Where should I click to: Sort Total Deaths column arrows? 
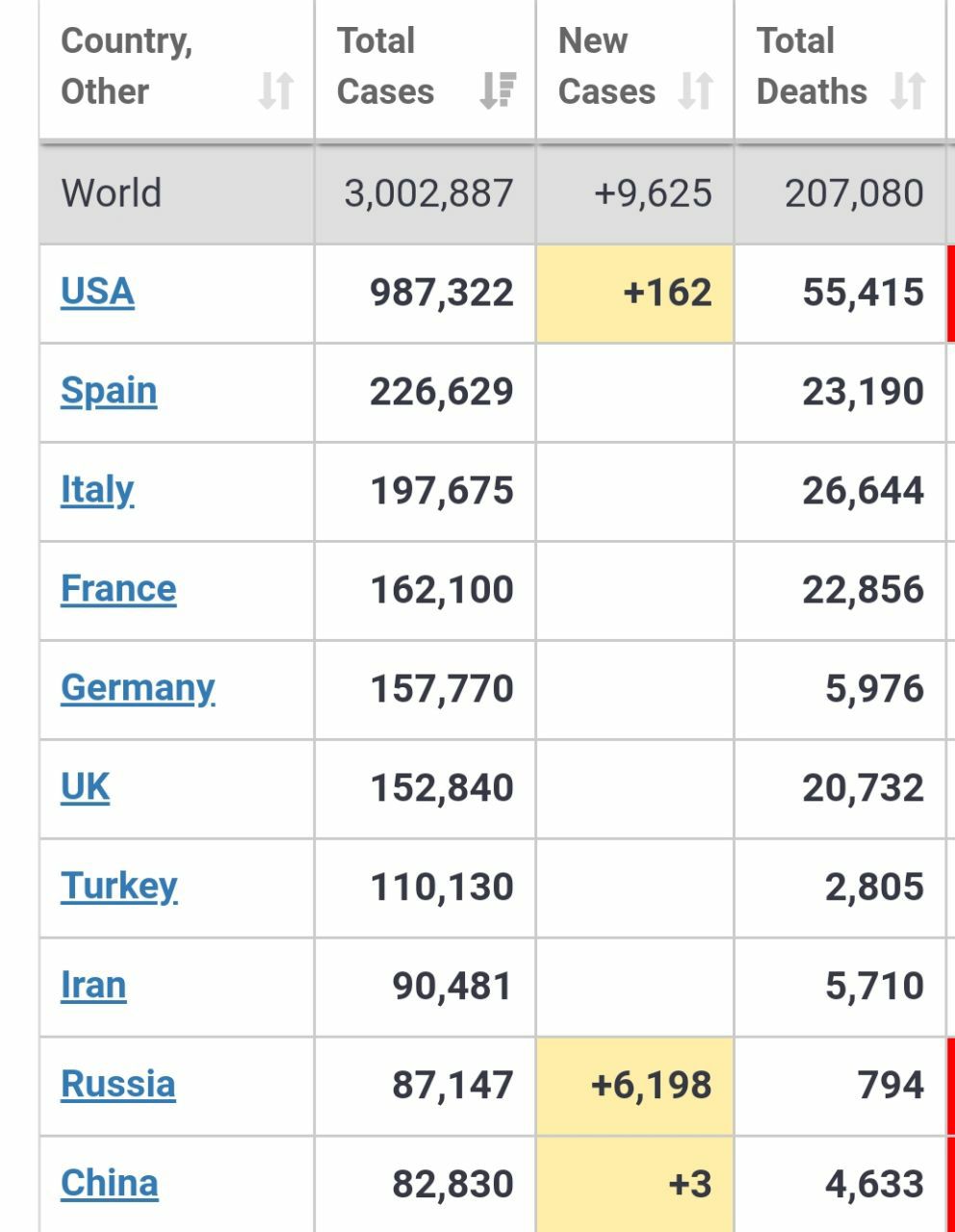pyautogui.click(x=907, y=90)
